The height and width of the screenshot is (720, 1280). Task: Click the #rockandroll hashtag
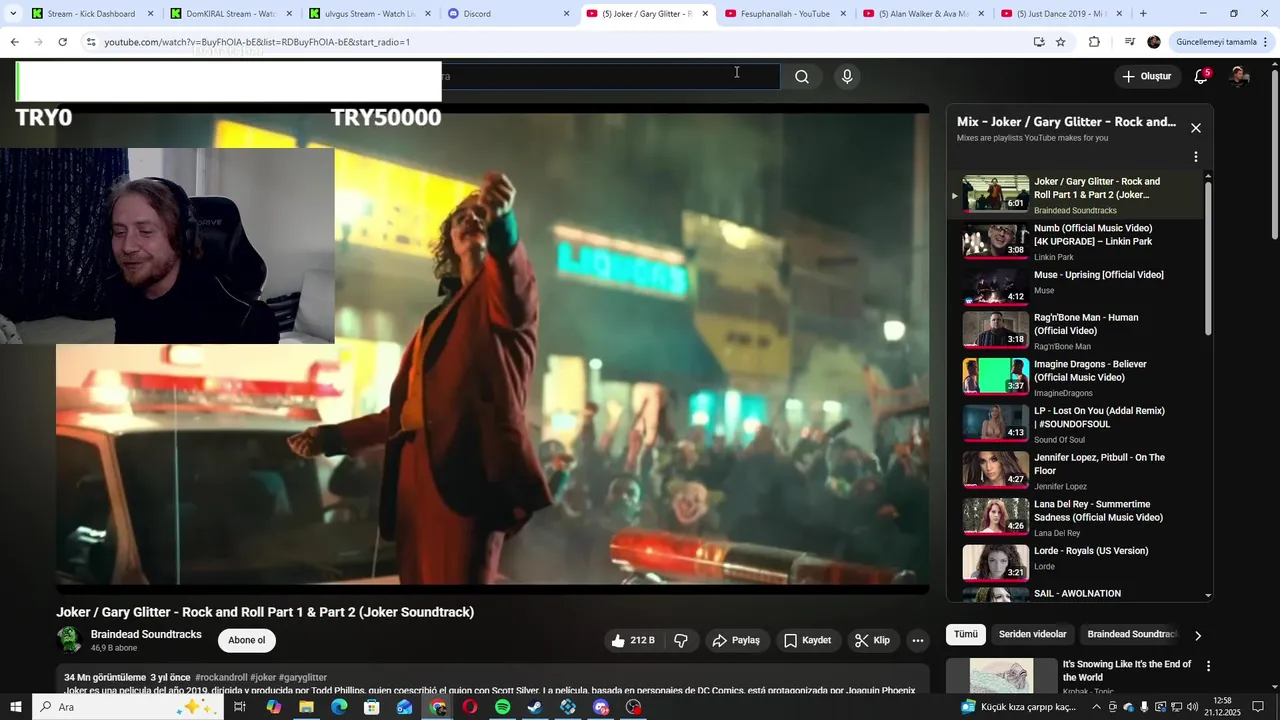(x=221, y=677)
